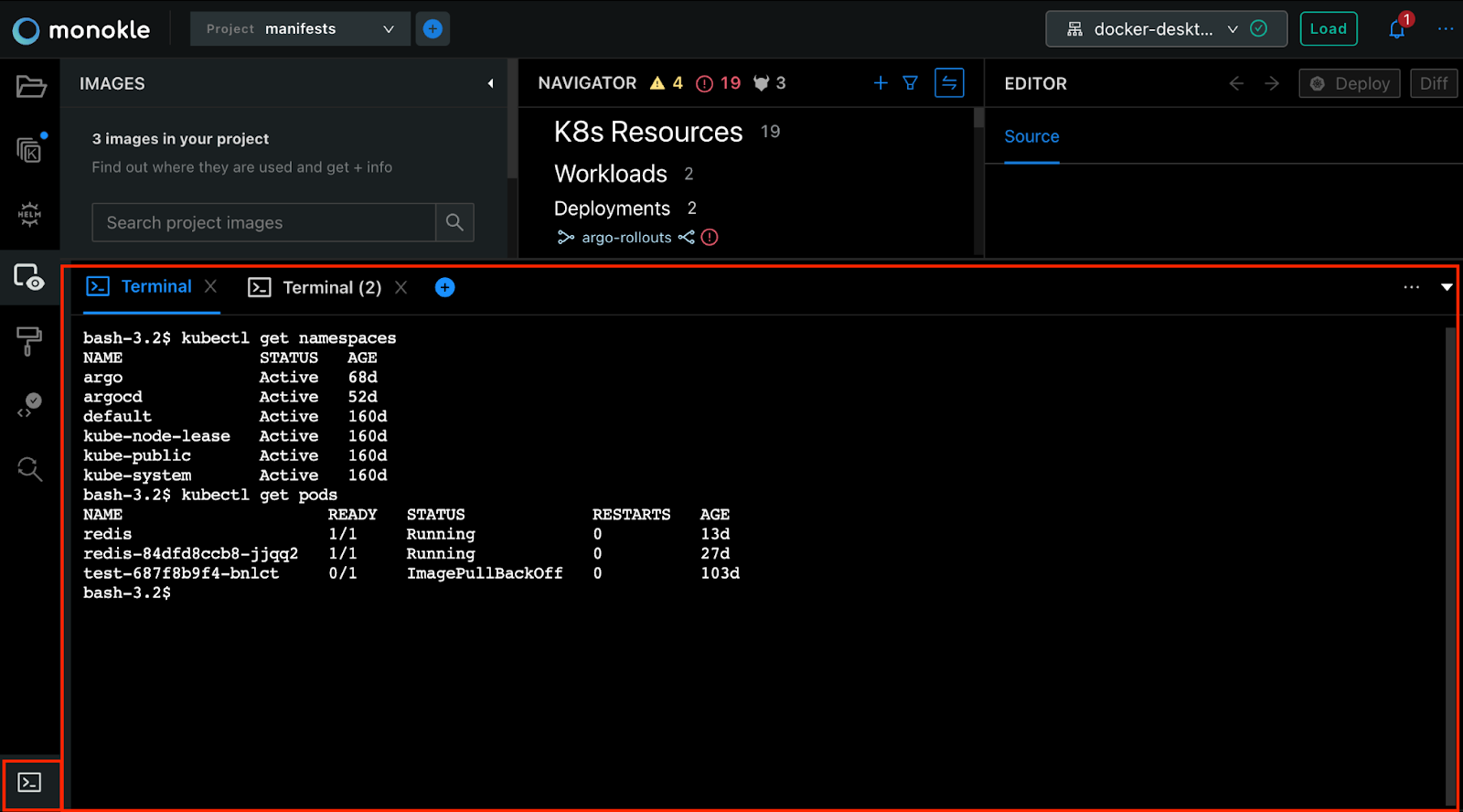This screenshot has height=812, width=1463.
Task: Click the Monokle logo
Action: click(81, 30)
